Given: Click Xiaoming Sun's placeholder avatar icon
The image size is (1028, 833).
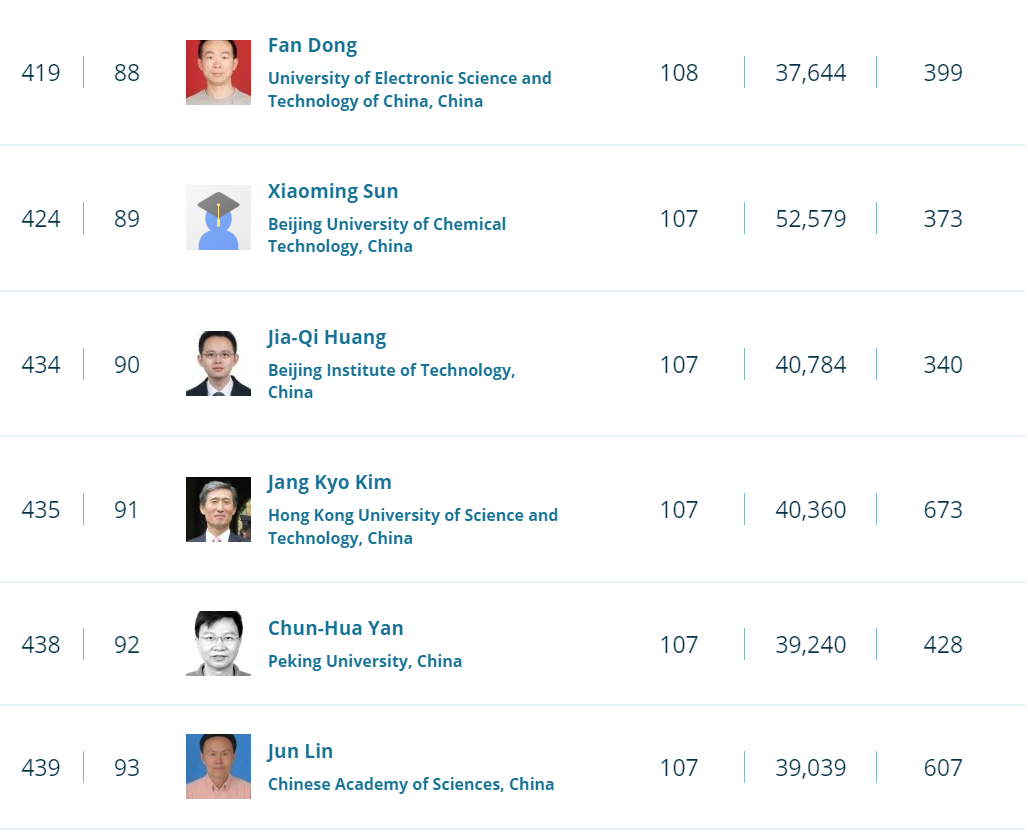Looking at the screenshot, I should point(218,218).
